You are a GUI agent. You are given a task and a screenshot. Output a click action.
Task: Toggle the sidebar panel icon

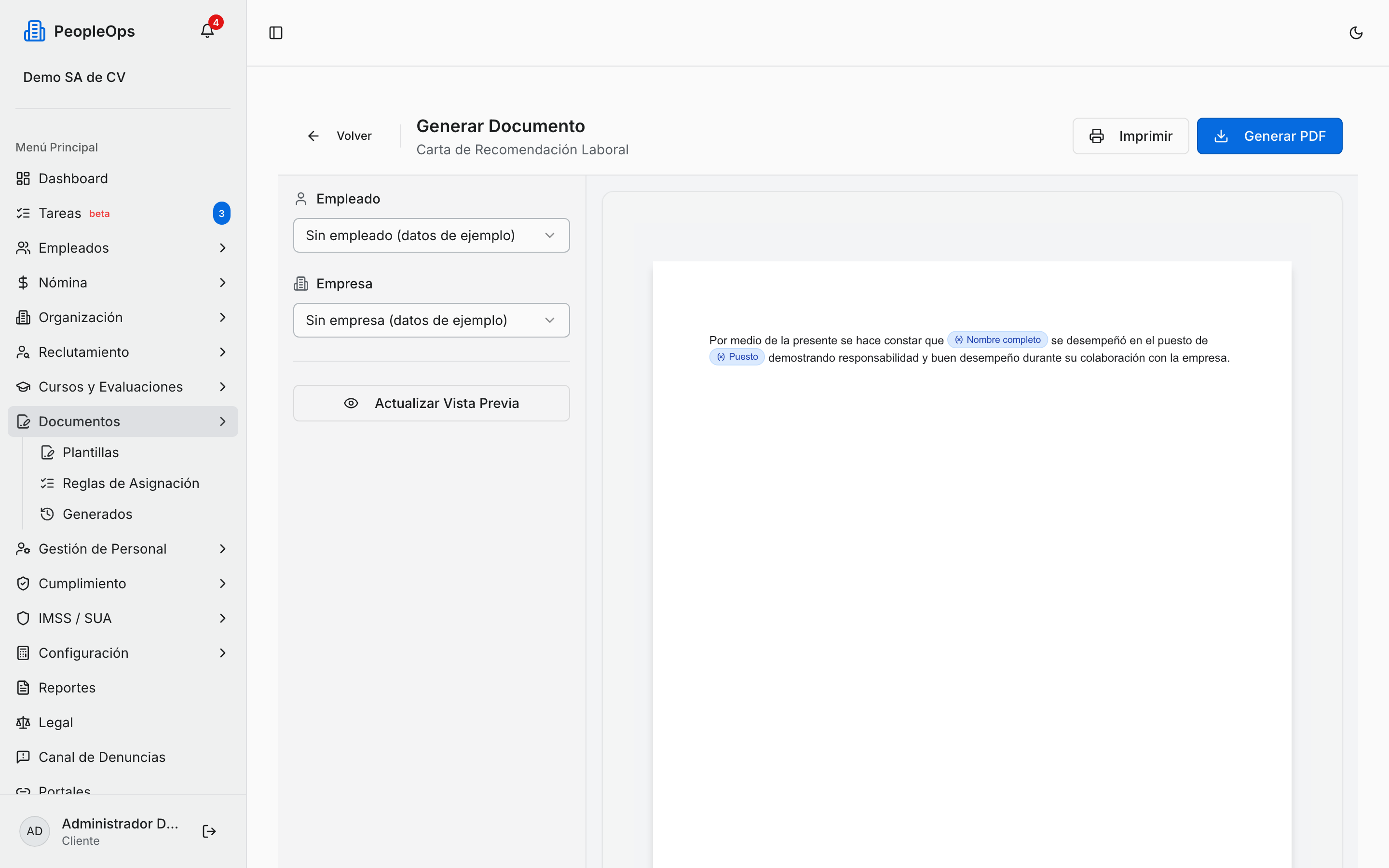(276, 33)
